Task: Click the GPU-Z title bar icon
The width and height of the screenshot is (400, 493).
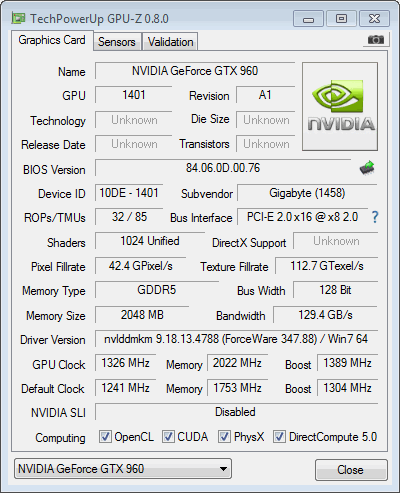Action: [18, 18]
